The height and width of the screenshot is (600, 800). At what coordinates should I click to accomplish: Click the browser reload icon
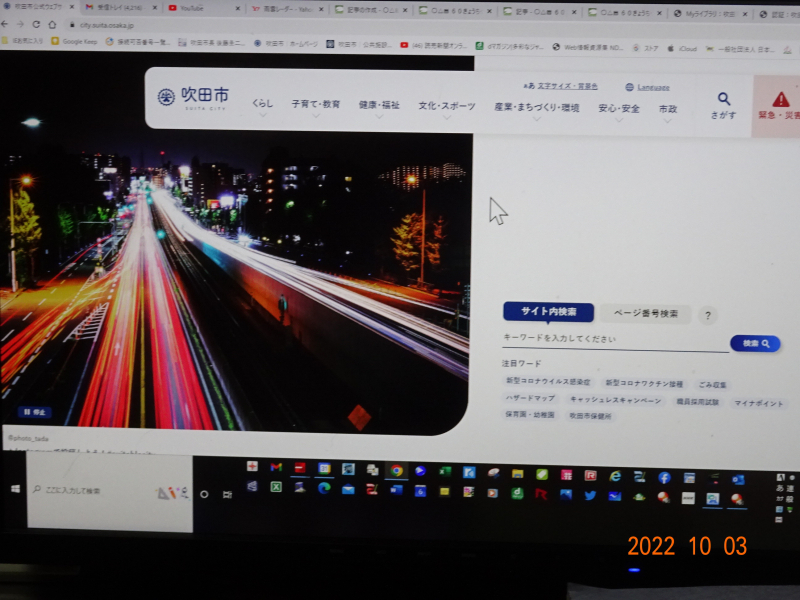click(36, 24)
